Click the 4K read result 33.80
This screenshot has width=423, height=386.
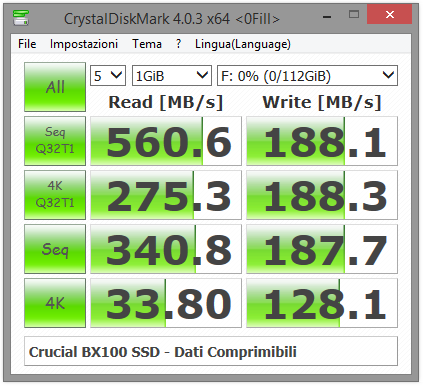point(166,303)
